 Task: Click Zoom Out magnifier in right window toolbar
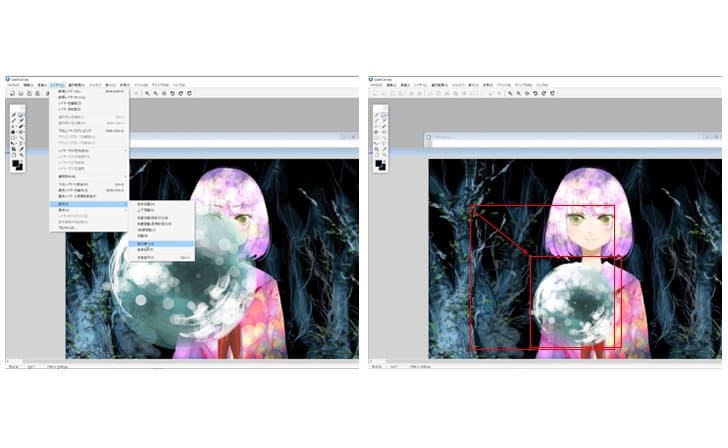tap(519, 93)
